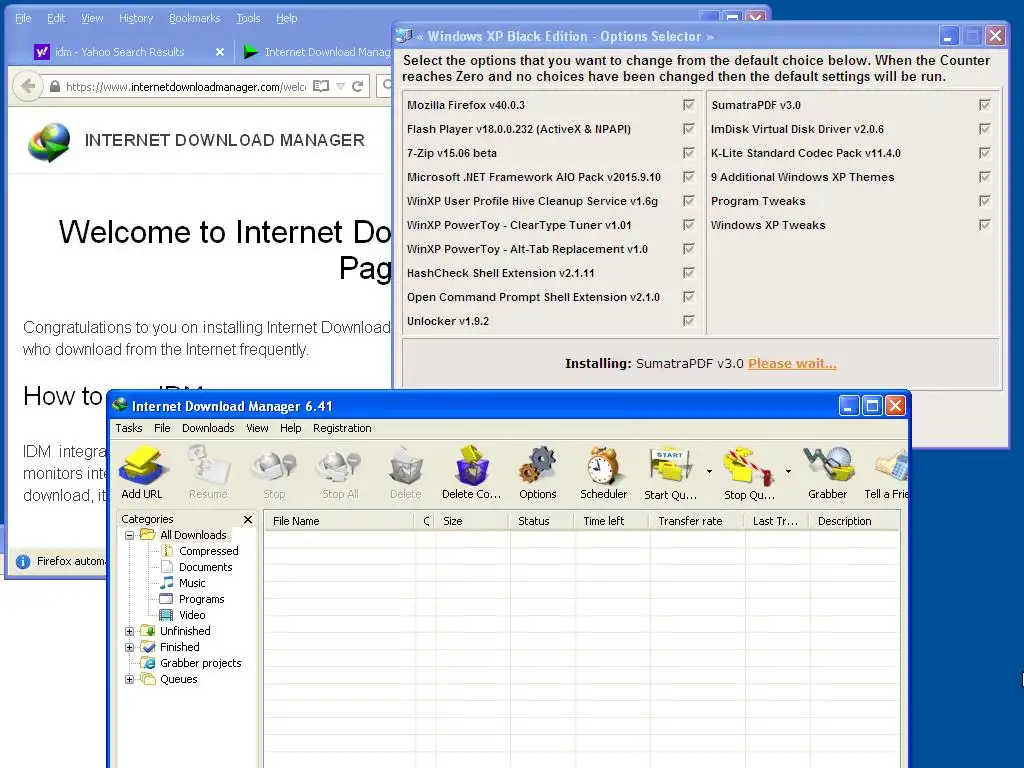The width and height of the screenshot is (1024, 768).
Task: Open the Start Queue dropdown arrow
Action: pyautogui.click(x=709, y=471)
